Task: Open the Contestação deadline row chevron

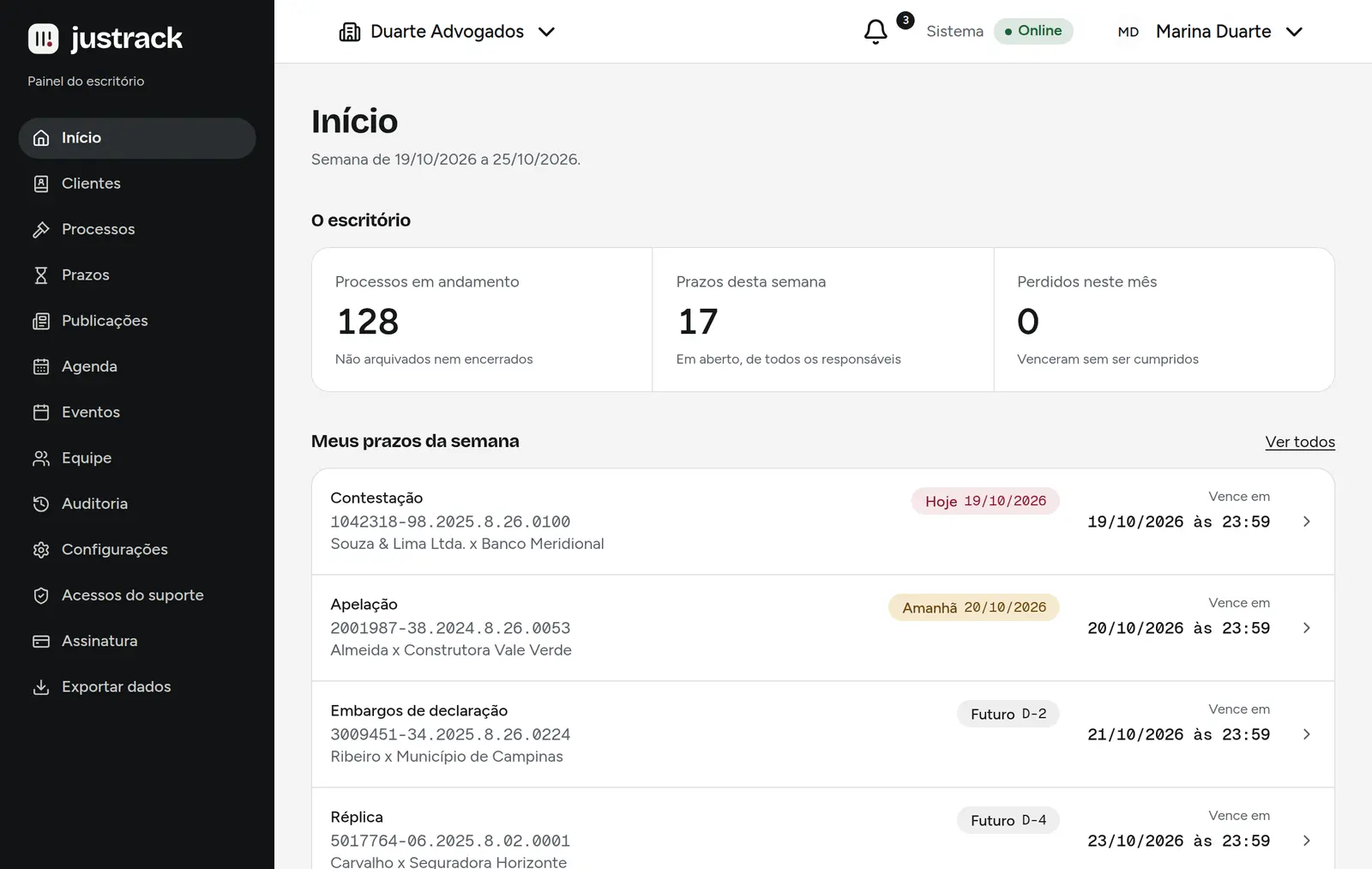Action: click(1306, 522)
